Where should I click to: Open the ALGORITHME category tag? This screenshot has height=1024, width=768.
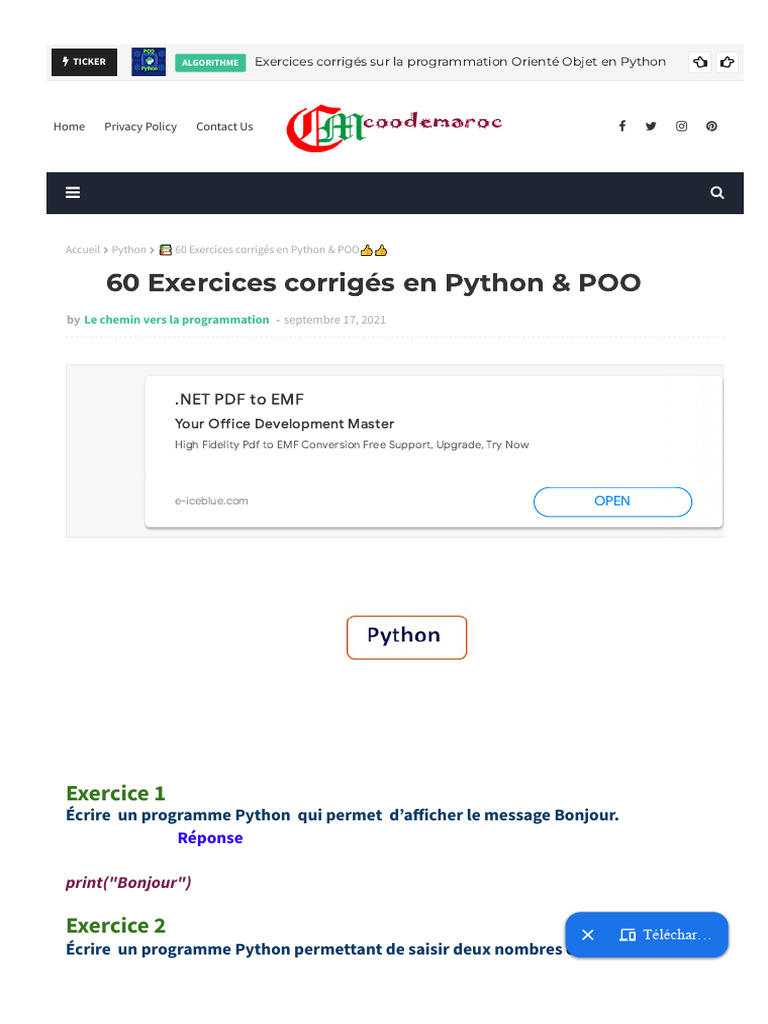tap(210, 62)
